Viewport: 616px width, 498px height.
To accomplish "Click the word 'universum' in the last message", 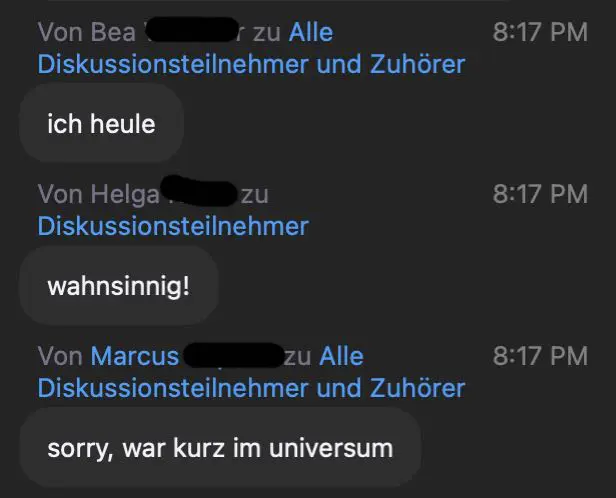I will (331, 448).
